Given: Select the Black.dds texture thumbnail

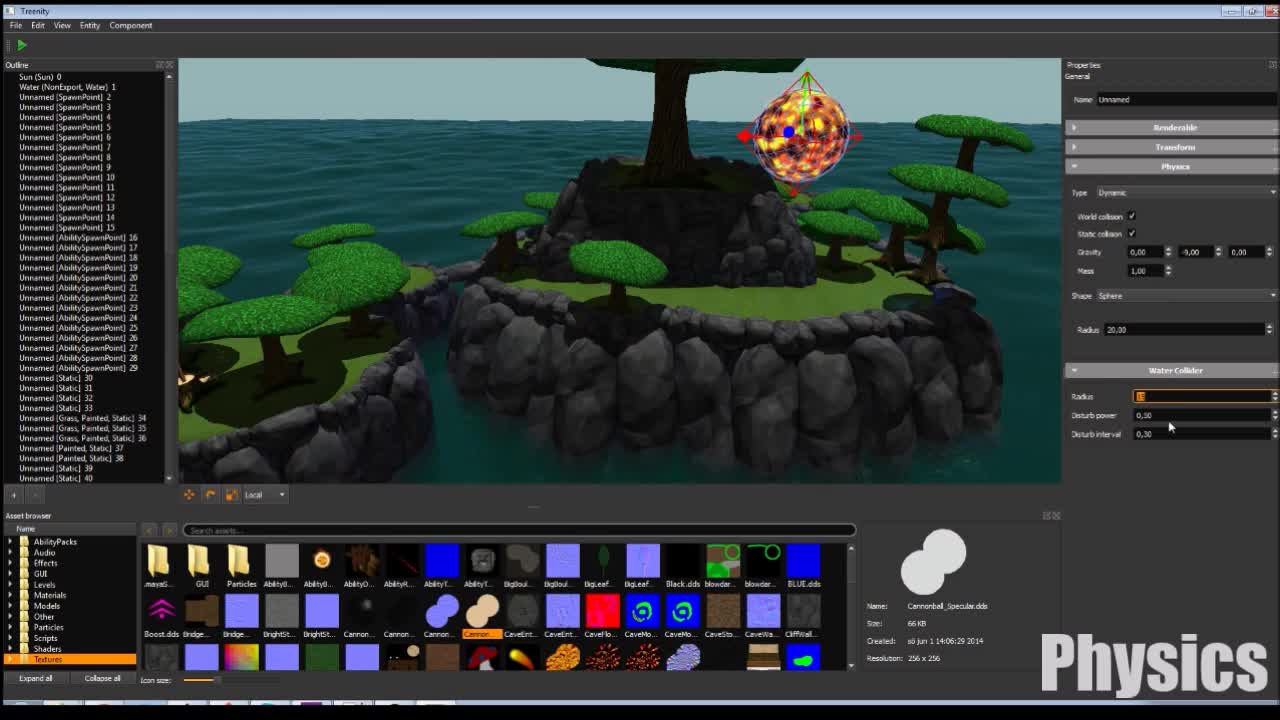Looking at the screenshot, I should coord(683,566).
